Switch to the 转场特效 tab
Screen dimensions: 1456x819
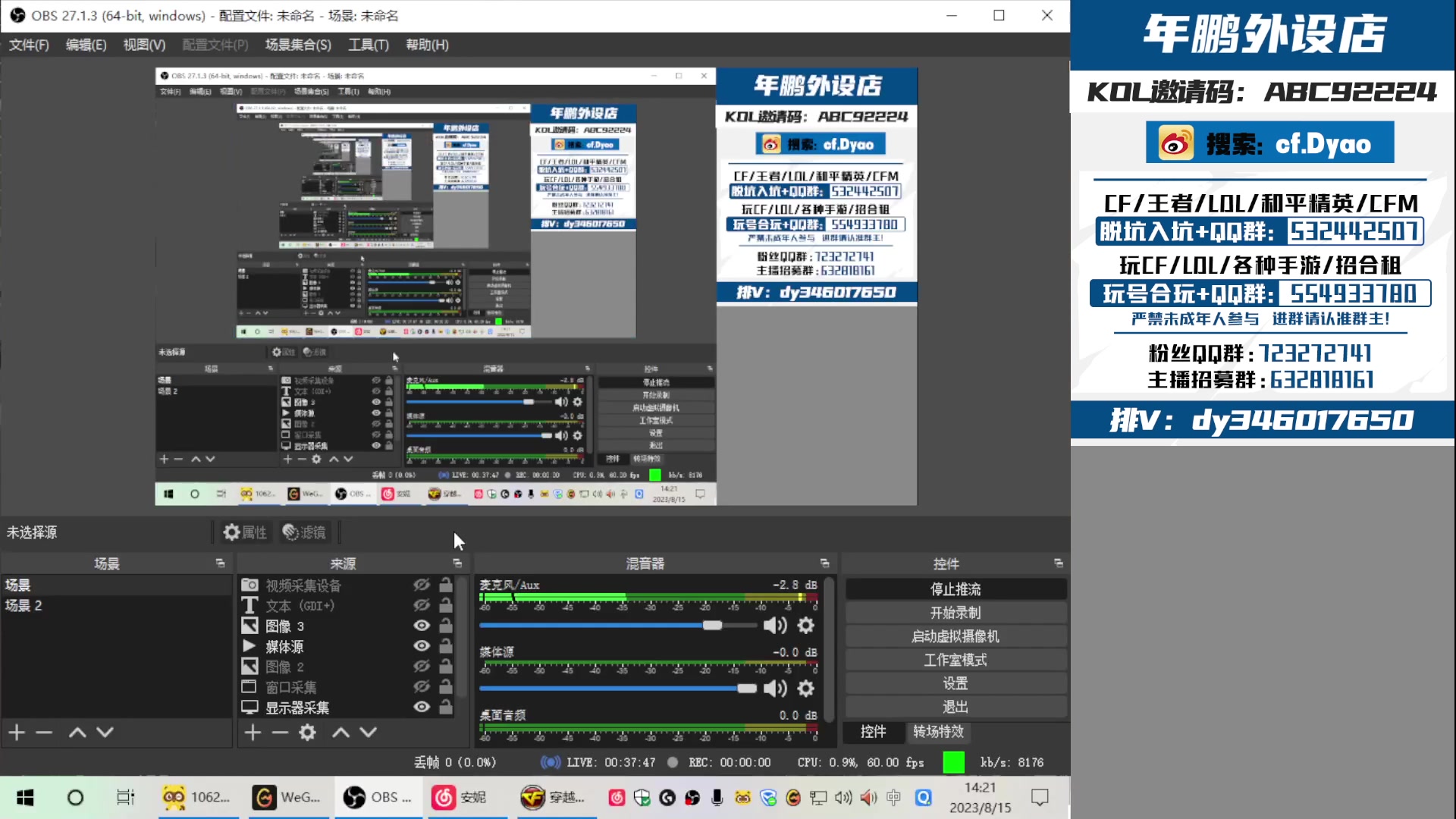[938, 732]
